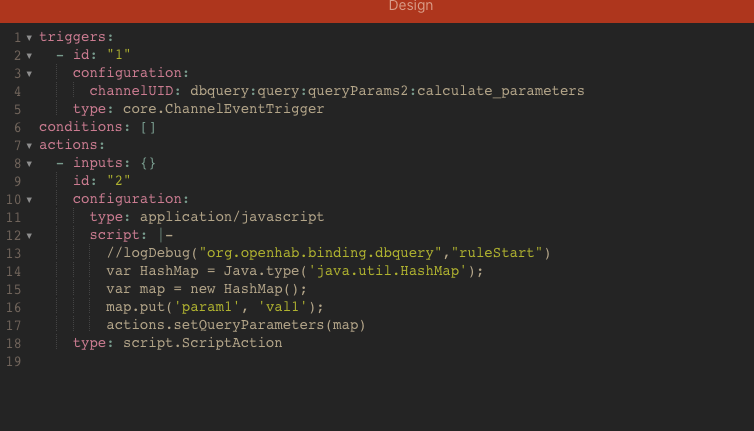The image size is (754, 431).
Task: Click line number 13 in gutter
Action: [13, 254]
